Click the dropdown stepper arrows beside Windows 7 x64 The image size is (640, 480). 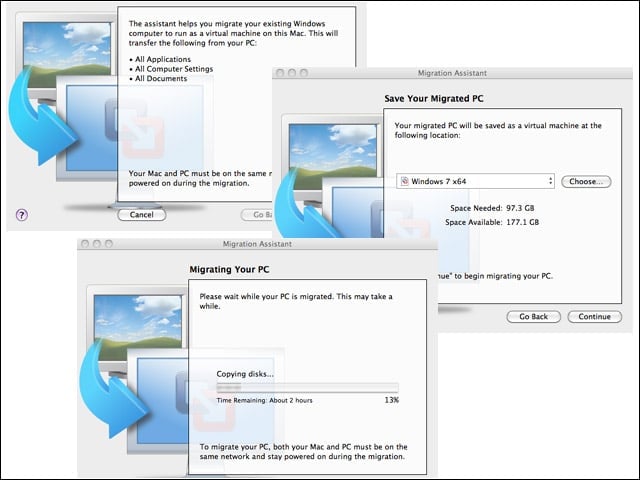[x=551, y=181]
